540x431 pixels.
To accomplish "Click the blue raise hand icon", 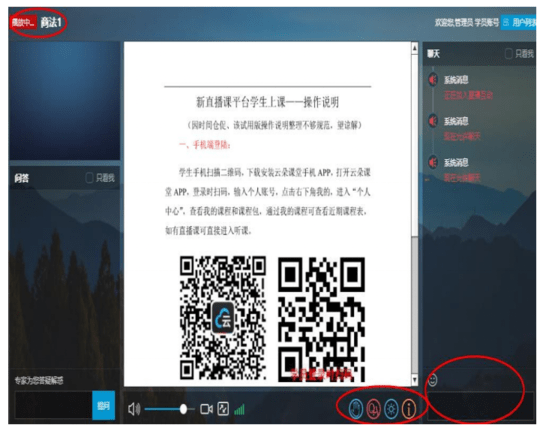I will click(x=356, y=409).
